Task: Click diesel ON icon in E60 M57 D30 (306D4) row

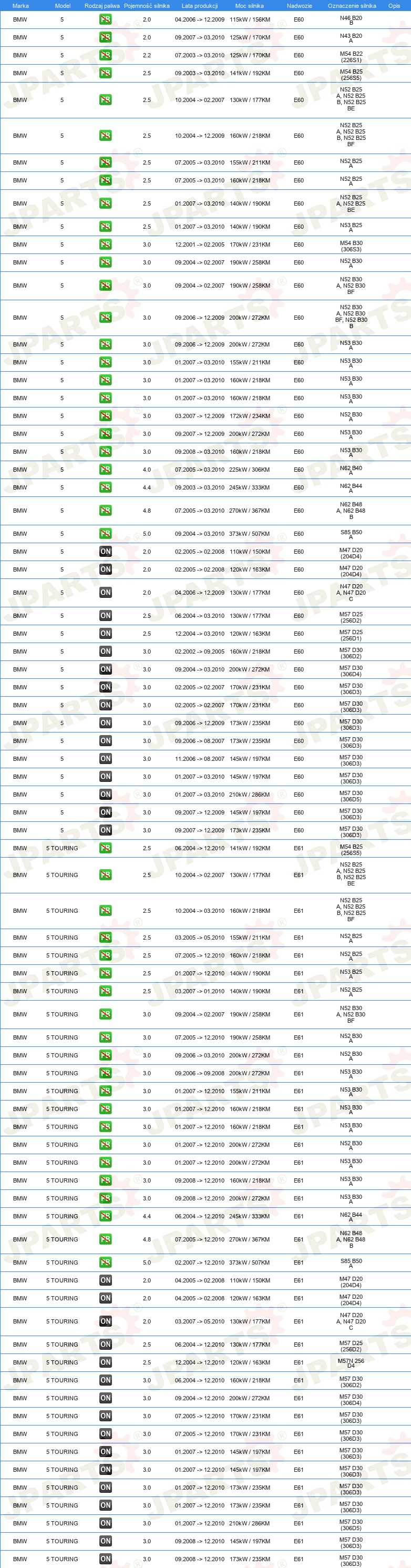Action: click(x=105, y=669)
